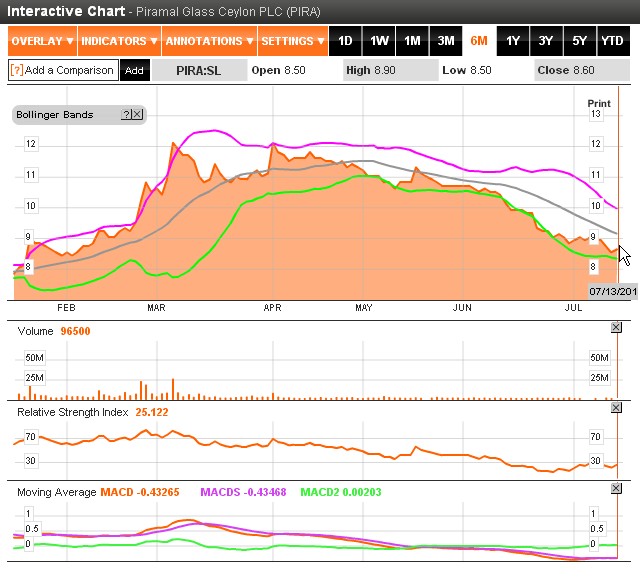Screen dimensions: 641x581
Task: Expand the ANNOTATIONS dropdown menu
Action: pyautogui.click(x=209, y=41)
